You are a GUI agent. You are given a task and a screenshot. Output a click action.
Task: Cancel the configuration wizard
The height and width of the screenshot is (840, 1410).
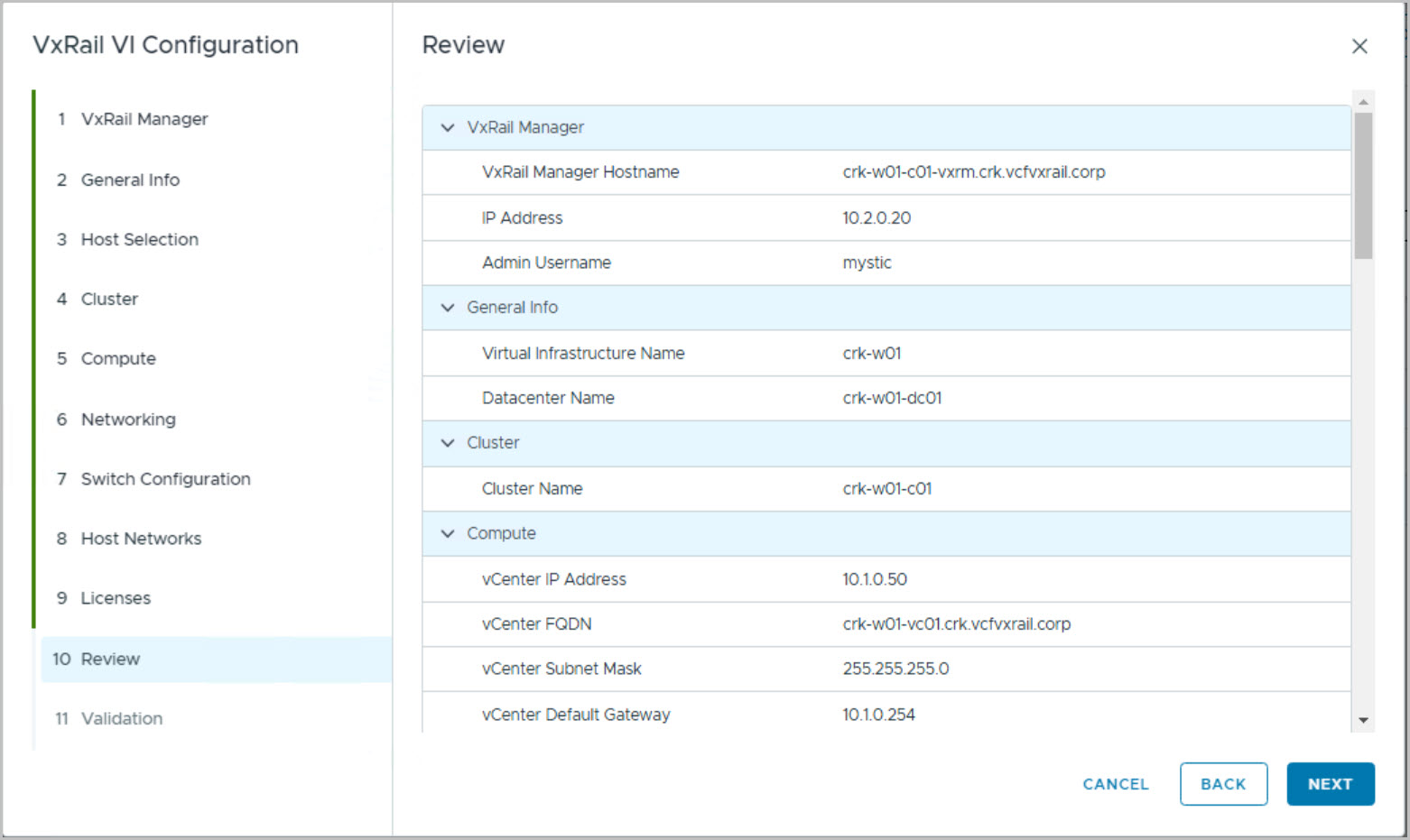click(x=1115, y=784)
